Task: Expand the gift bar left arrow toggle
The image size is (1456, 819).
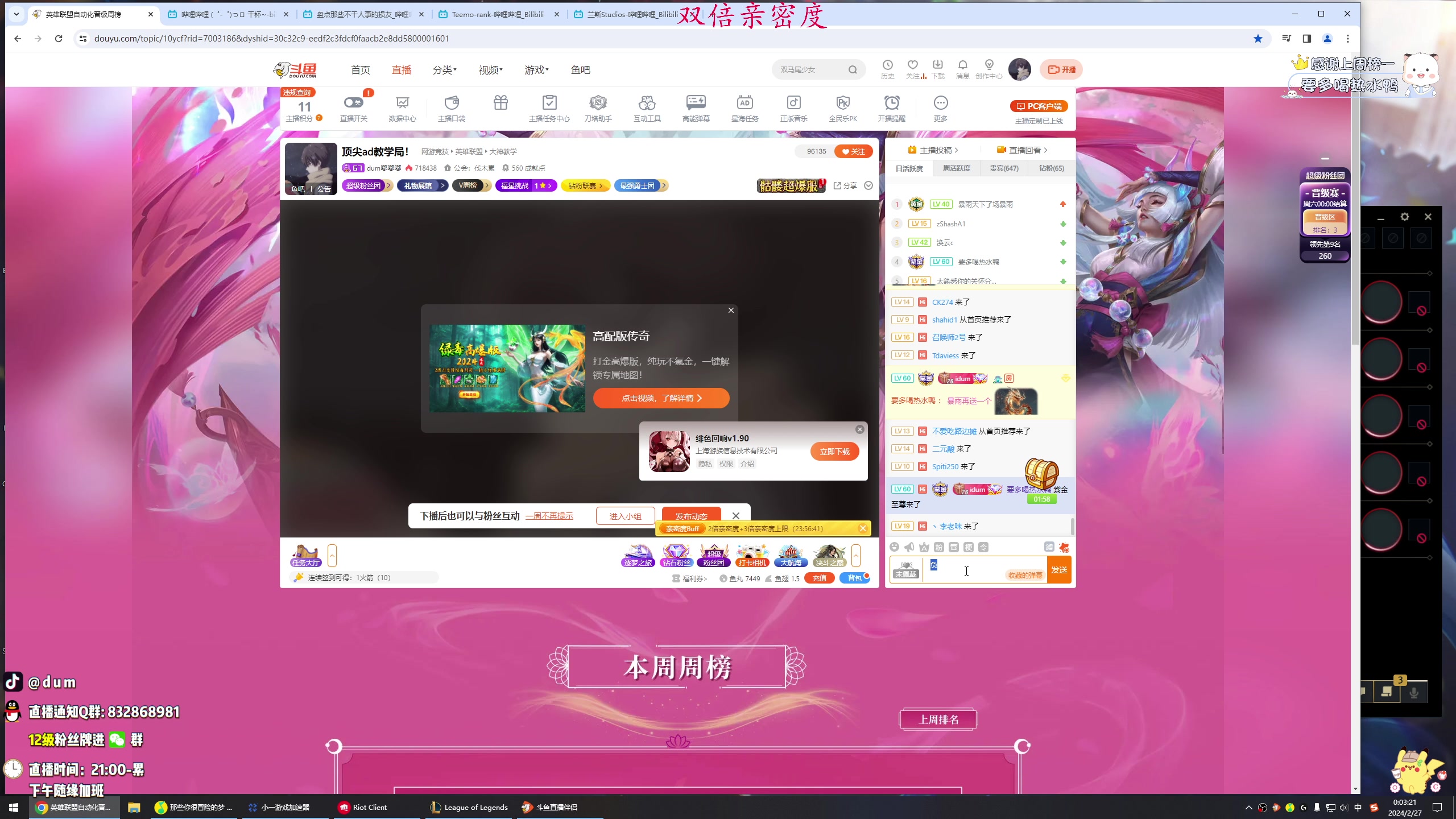Action: point(332,556)
